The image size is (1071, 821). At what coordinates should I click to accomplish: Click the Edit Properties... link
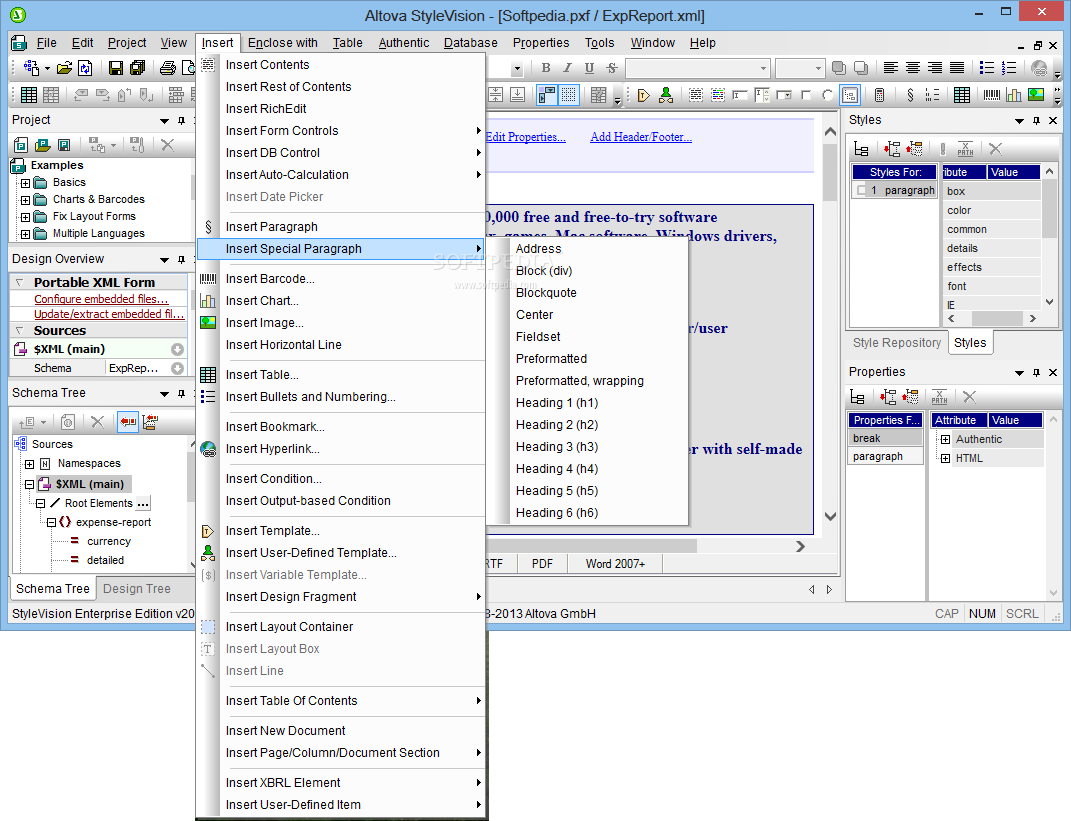click(525, 137)
